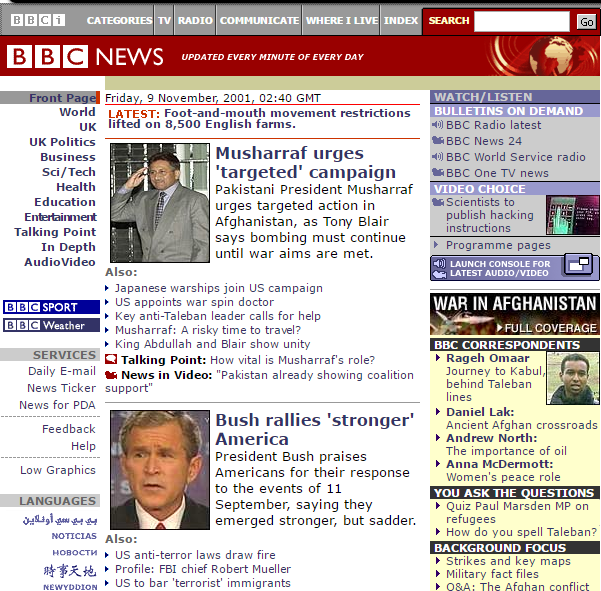Open the Communicate menu item
This screenshot has width=601, height=591.
coord(259,20)
